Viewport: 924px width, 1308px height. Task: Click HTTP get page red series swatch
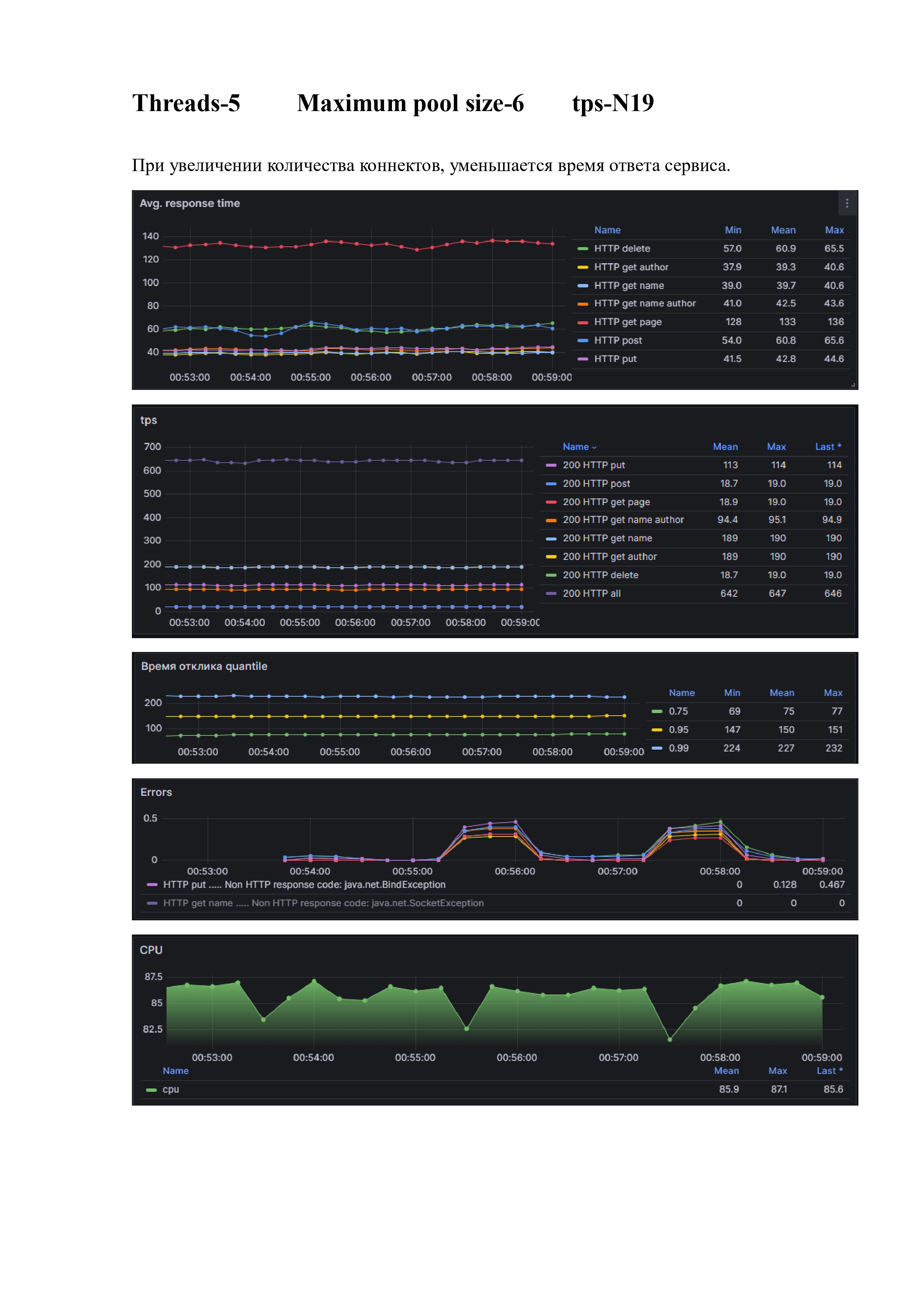pyautogui.click(x=582, y=322)
